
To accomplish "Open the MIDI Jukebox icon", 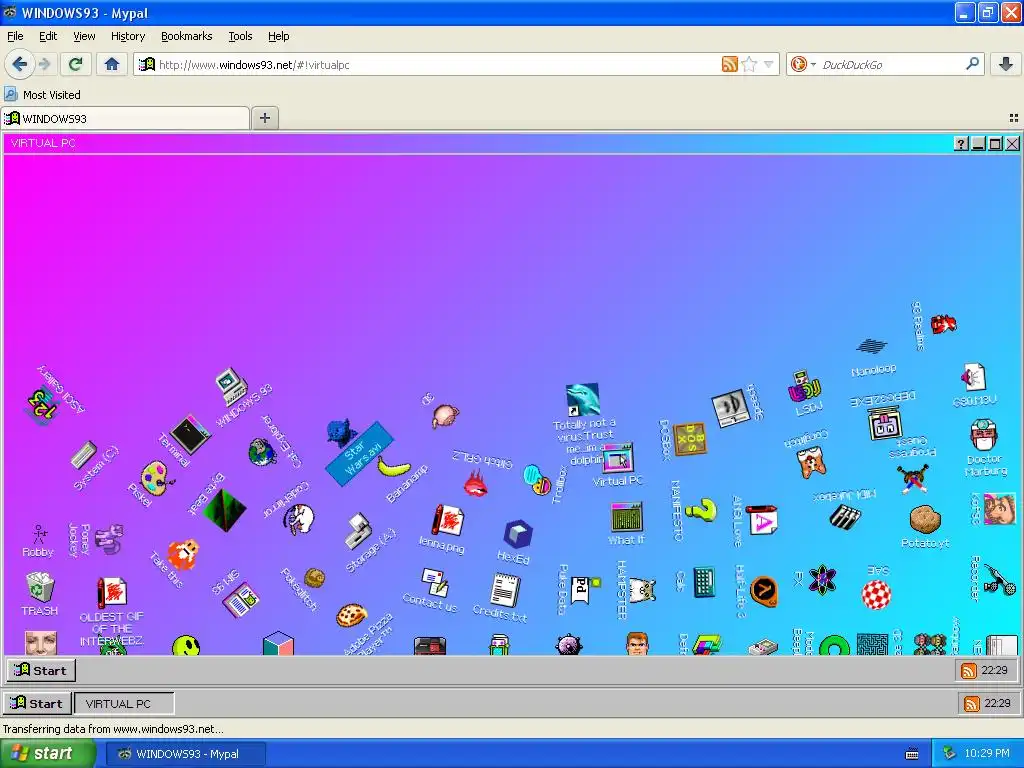I will coord(845,517).
